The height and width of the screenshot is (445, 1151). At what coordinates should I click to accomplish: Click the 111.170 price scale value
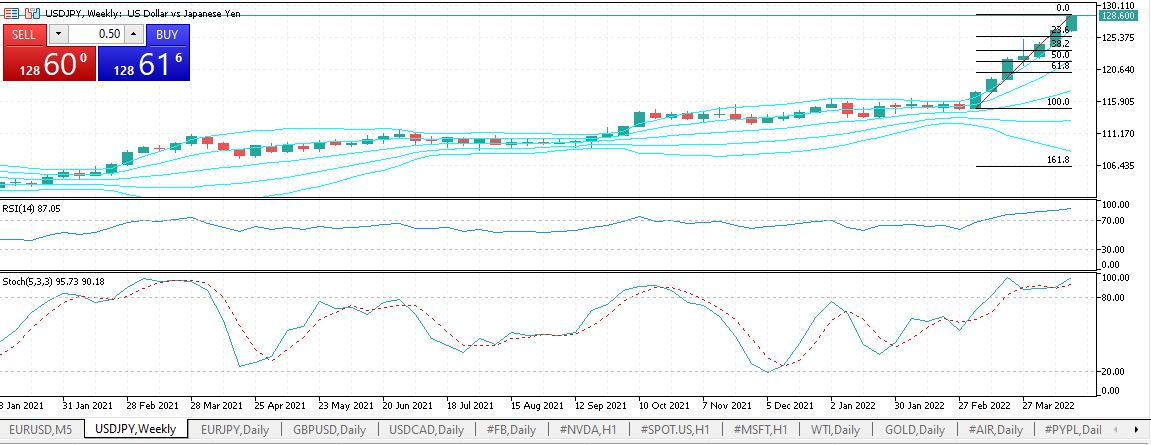tap(1118, 134)
